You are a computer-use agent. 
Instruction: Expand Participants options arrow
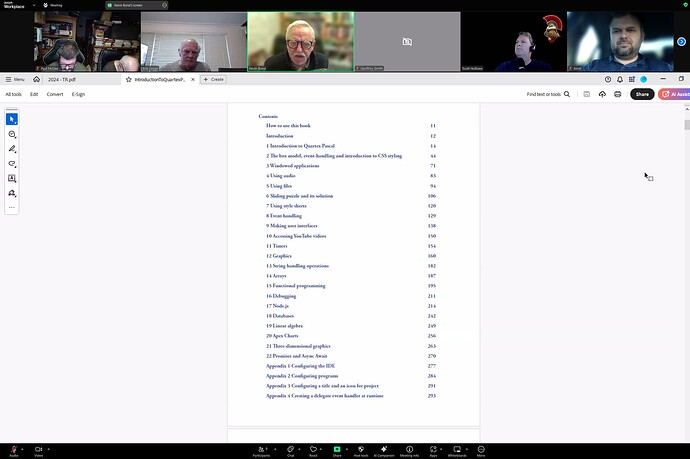275,449
